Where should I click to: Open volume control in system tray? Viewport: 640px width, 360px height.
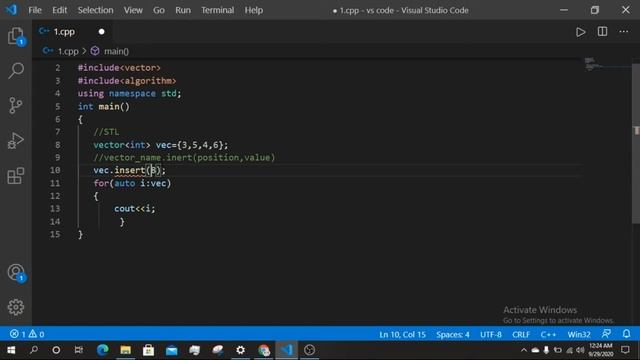pos(580,350)
